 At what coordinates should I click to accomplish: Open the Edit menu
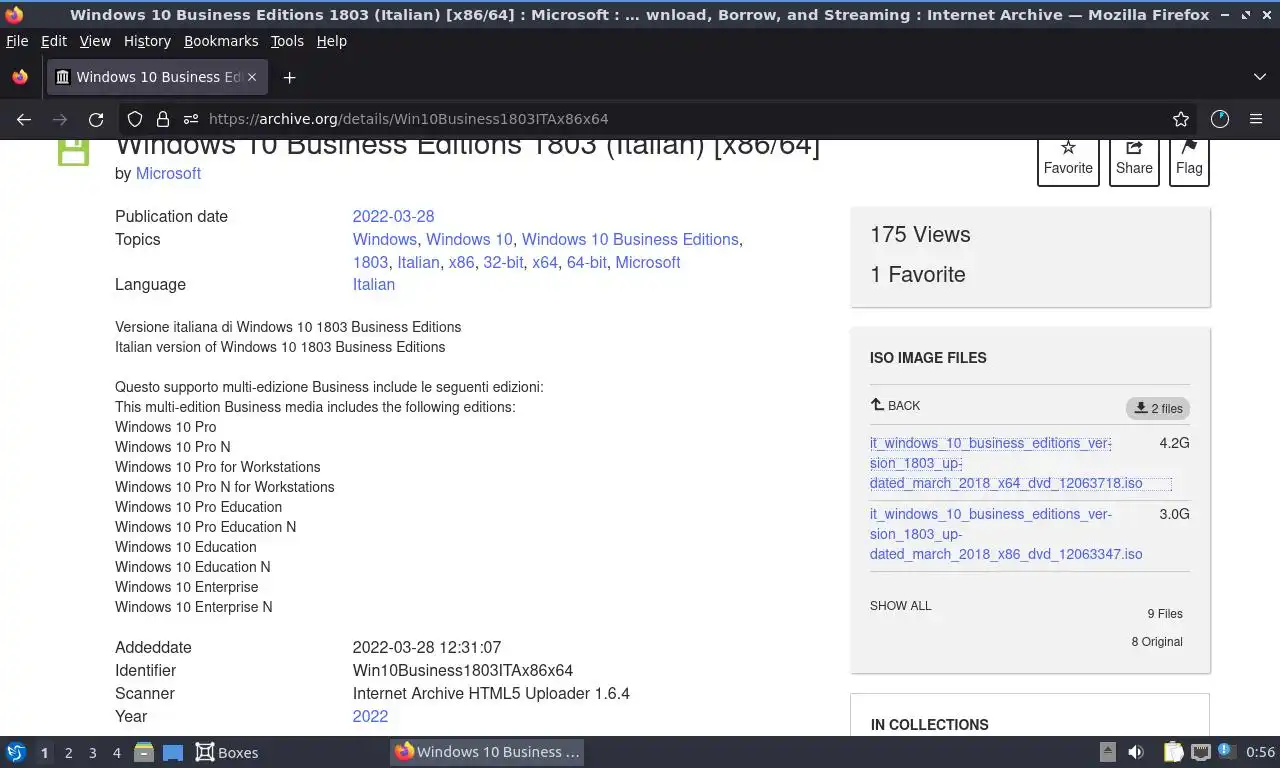54,41
